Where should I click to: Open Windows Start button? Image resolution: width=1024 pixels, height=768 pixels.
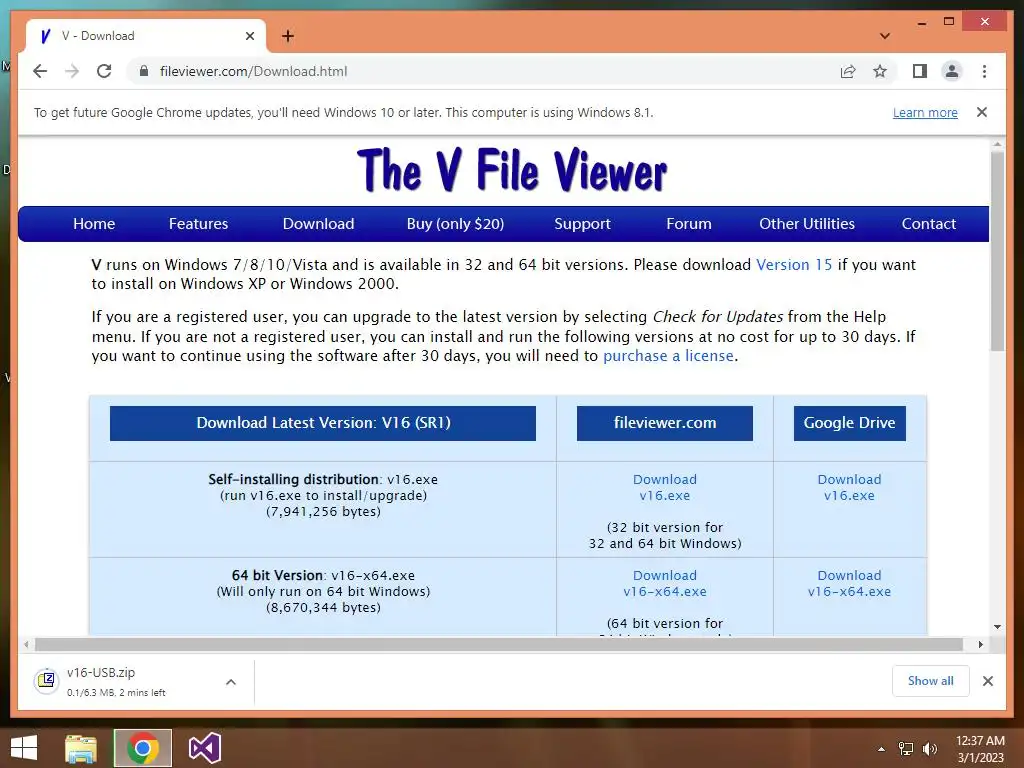point(24,748)
